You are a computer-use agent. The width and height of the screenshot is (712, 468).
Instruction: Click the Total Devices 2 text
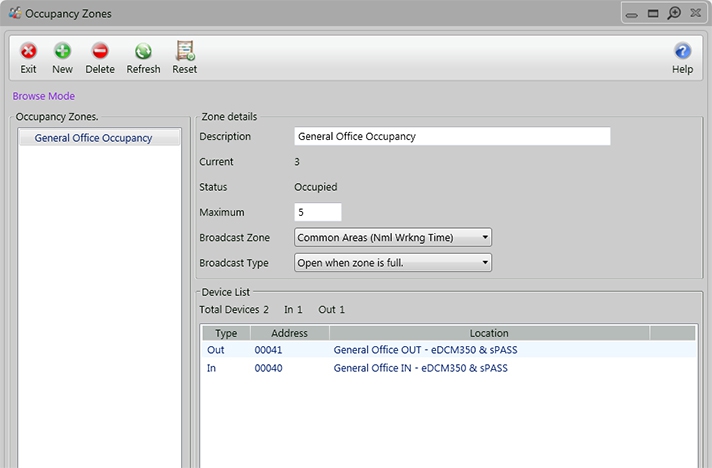click(234, 310)
